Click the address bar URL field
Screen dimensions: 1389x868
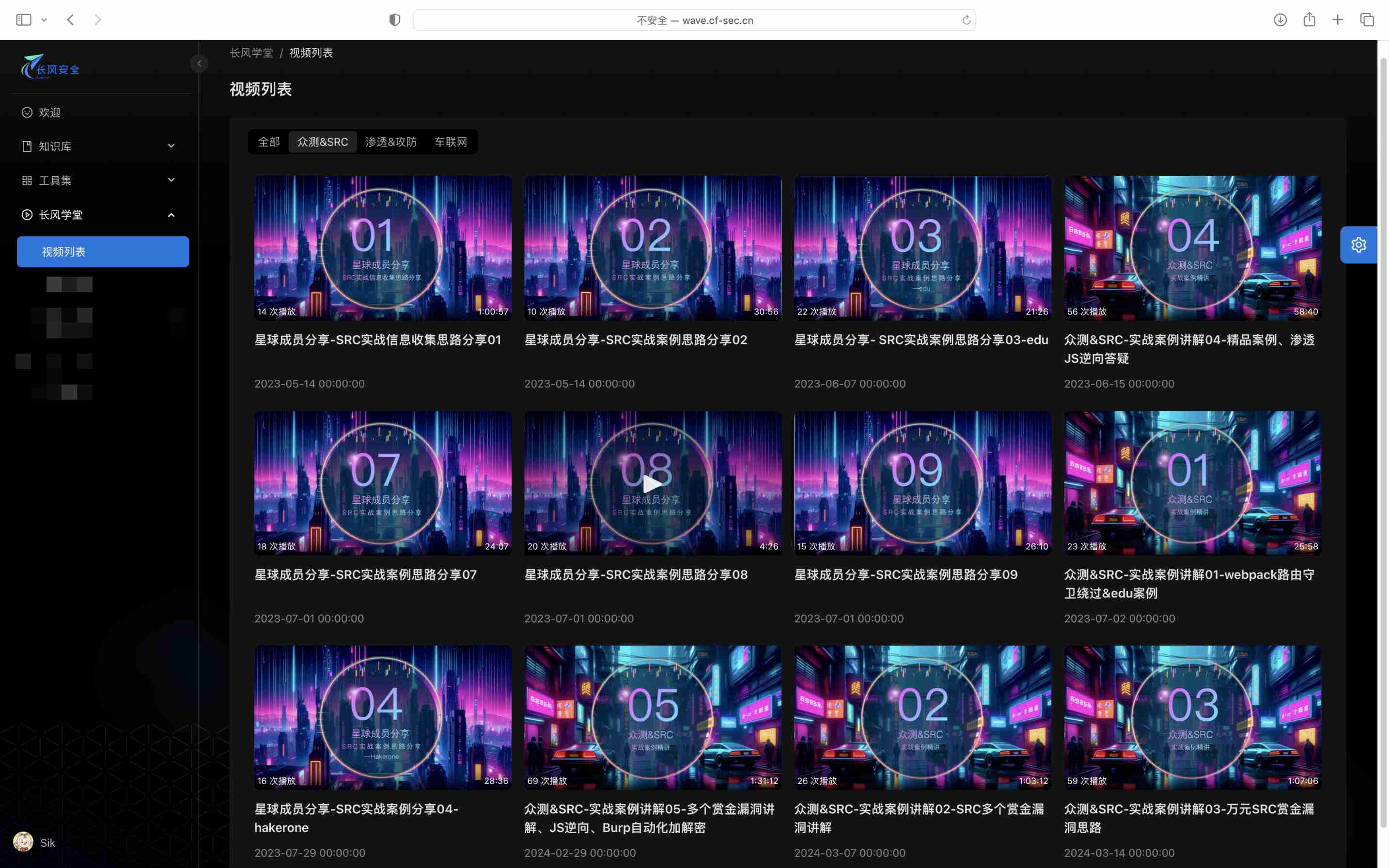click(694, 20)
